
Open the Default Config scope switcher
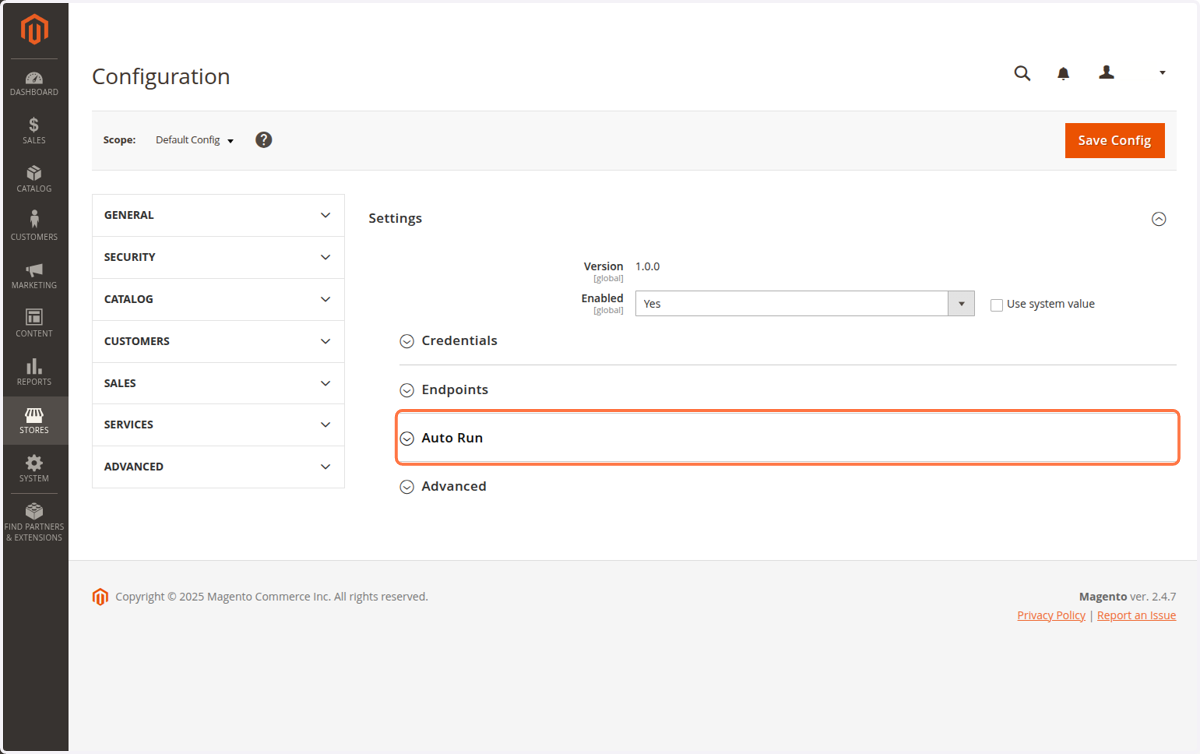pyautogui.click(x=195, y=140)
